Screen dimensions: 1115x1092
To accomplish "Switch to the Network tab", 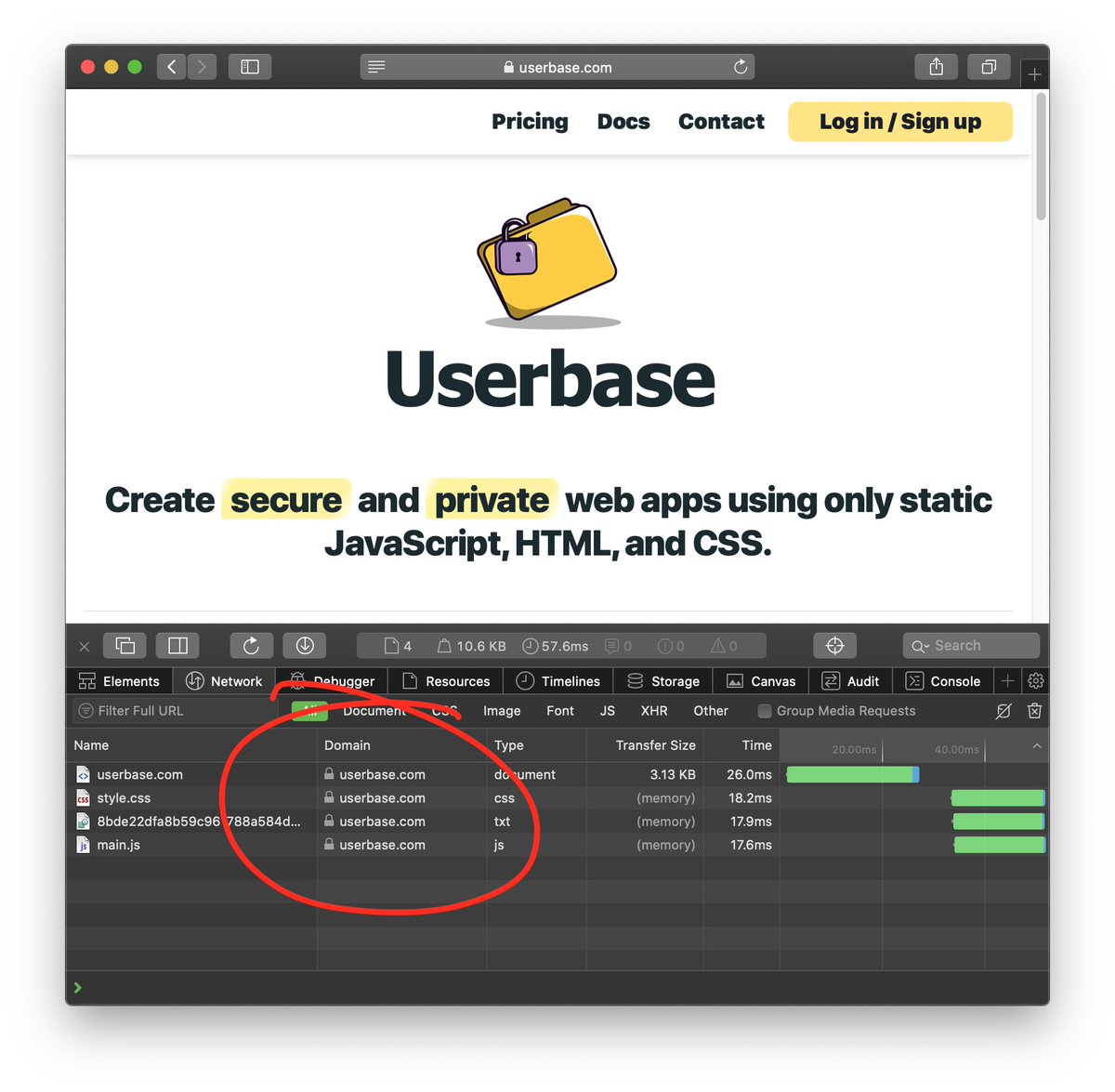I will point(224,681).
